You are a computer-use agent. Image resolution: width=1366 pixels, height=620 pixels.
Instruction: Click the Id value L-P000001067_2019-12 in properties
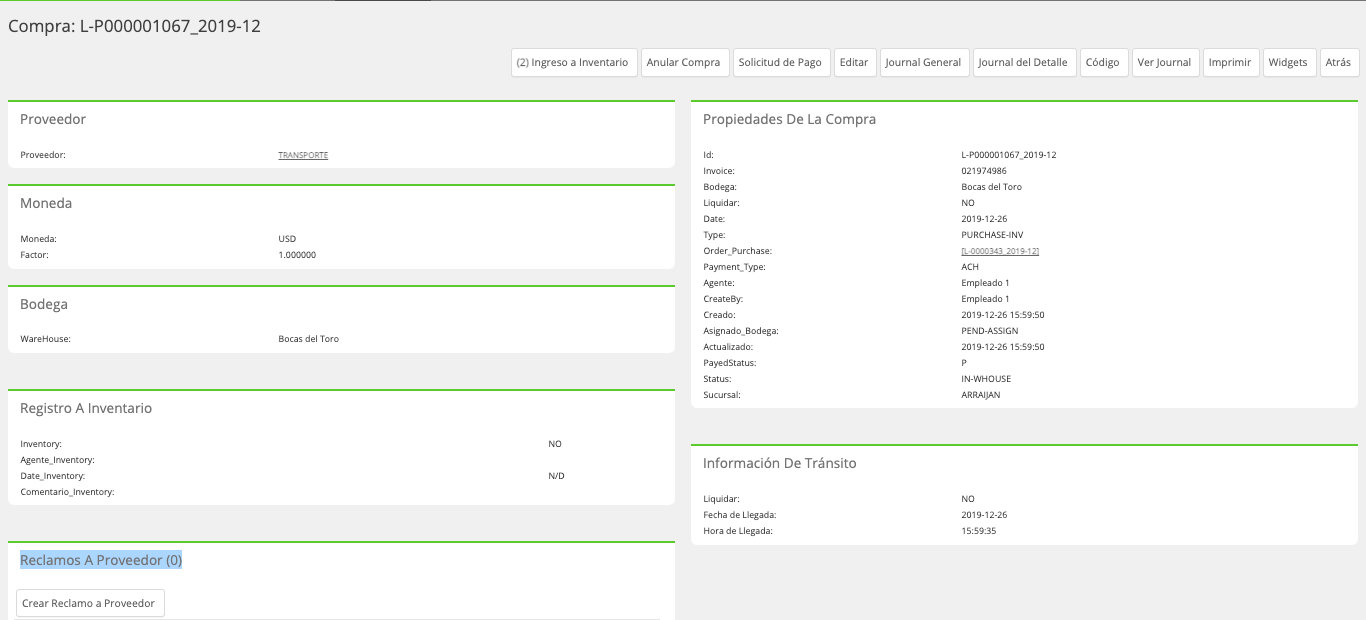click(1009, 155)
